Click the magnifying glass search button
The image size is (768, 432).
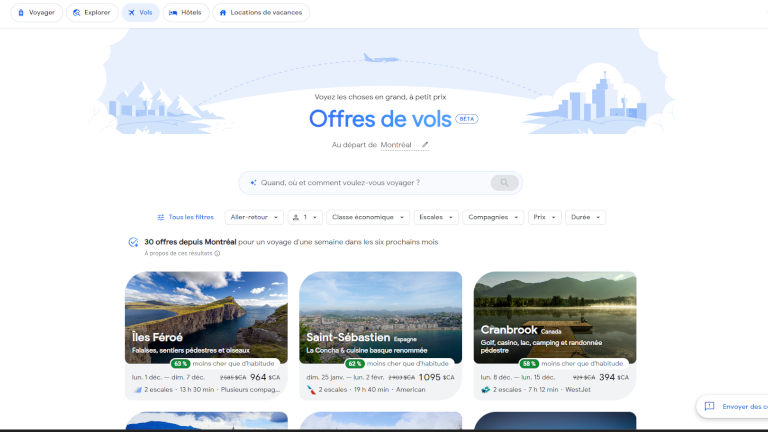point(504,183)
